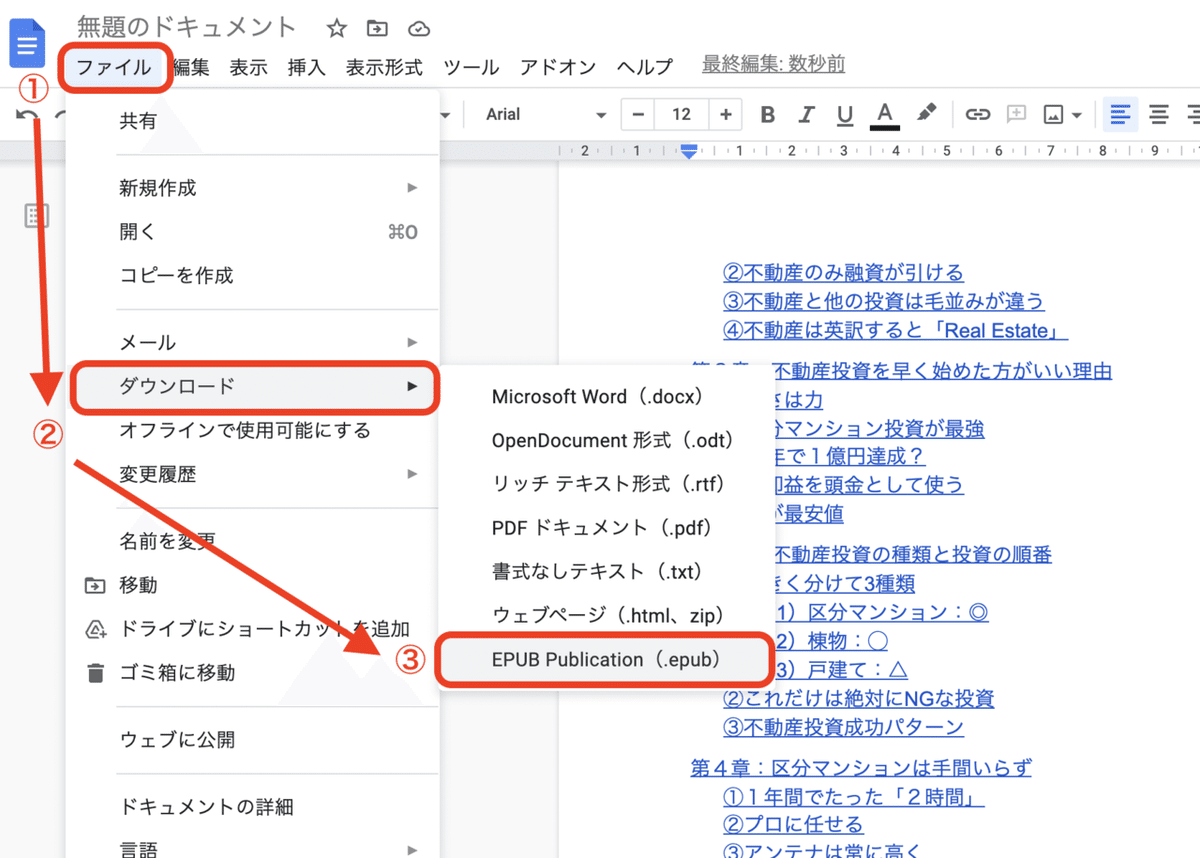Open the 編集 menu
This screenshot has width=1200, height=858.
pyautogui.click(x=191, y=67)
